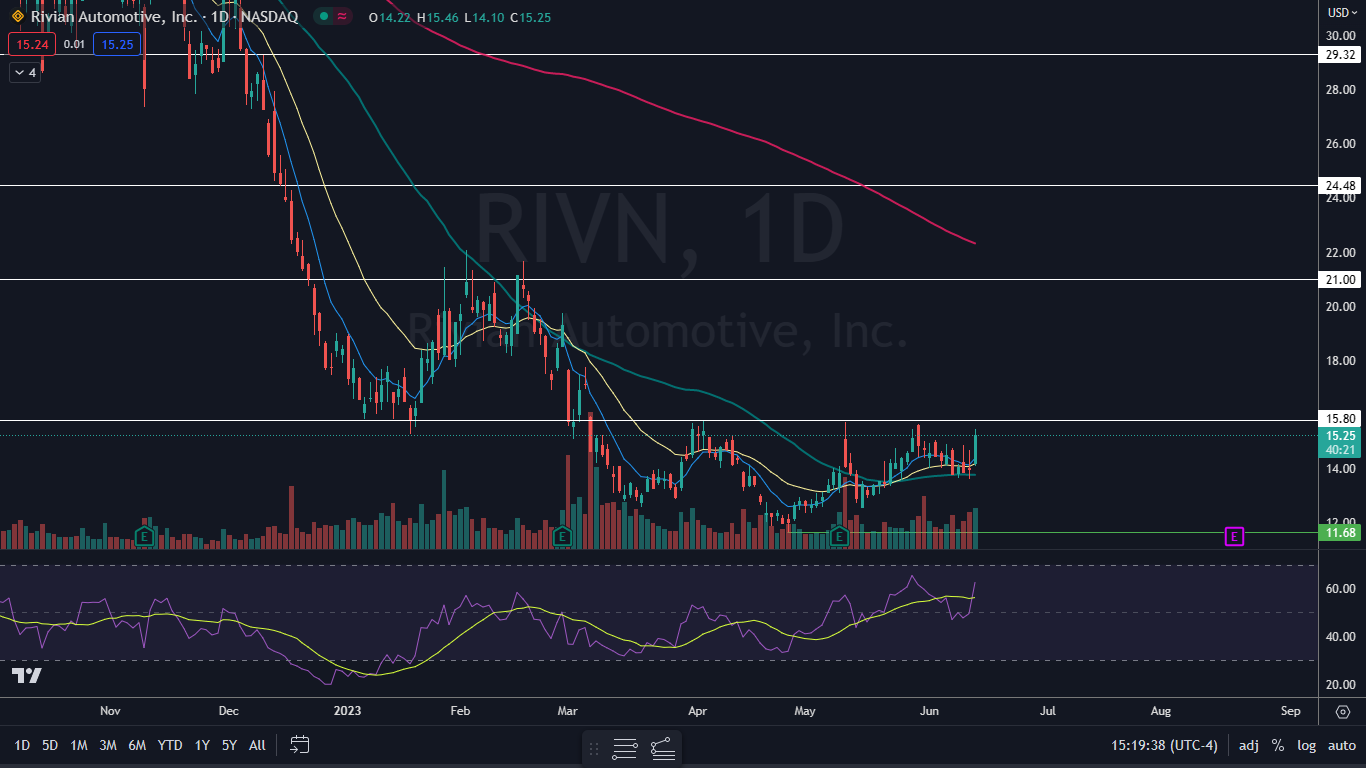This screenshot has height=768, width=1366.
Task: Select the 6M time range
Action: (x=137, y=745)
